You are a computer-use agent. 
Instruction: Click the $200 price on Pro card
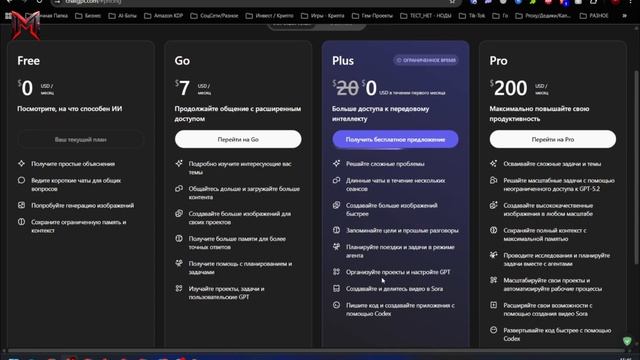coord(509,88)
